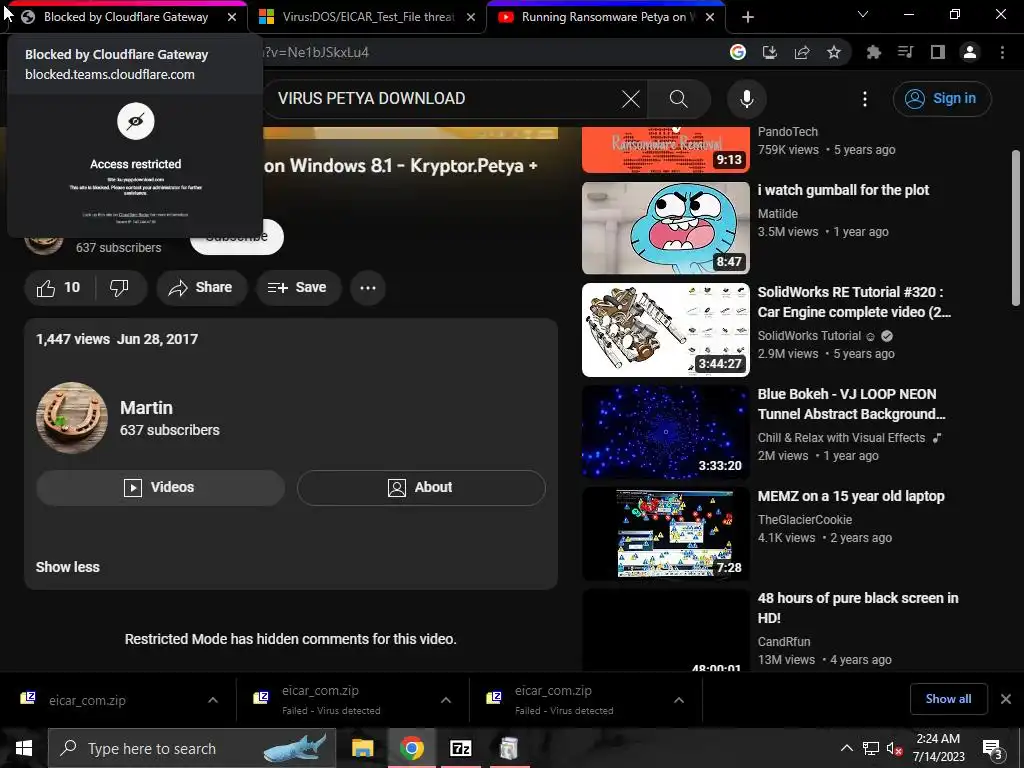Open the notification center icon
This screenshot has height=768, width=1024.
tap(993, 750)
